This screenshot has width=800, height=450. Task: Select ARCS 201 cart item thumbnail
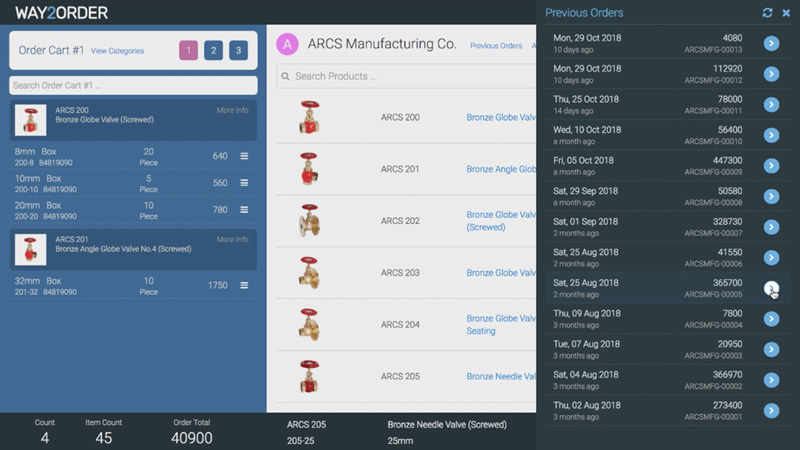tap(31, 249)
